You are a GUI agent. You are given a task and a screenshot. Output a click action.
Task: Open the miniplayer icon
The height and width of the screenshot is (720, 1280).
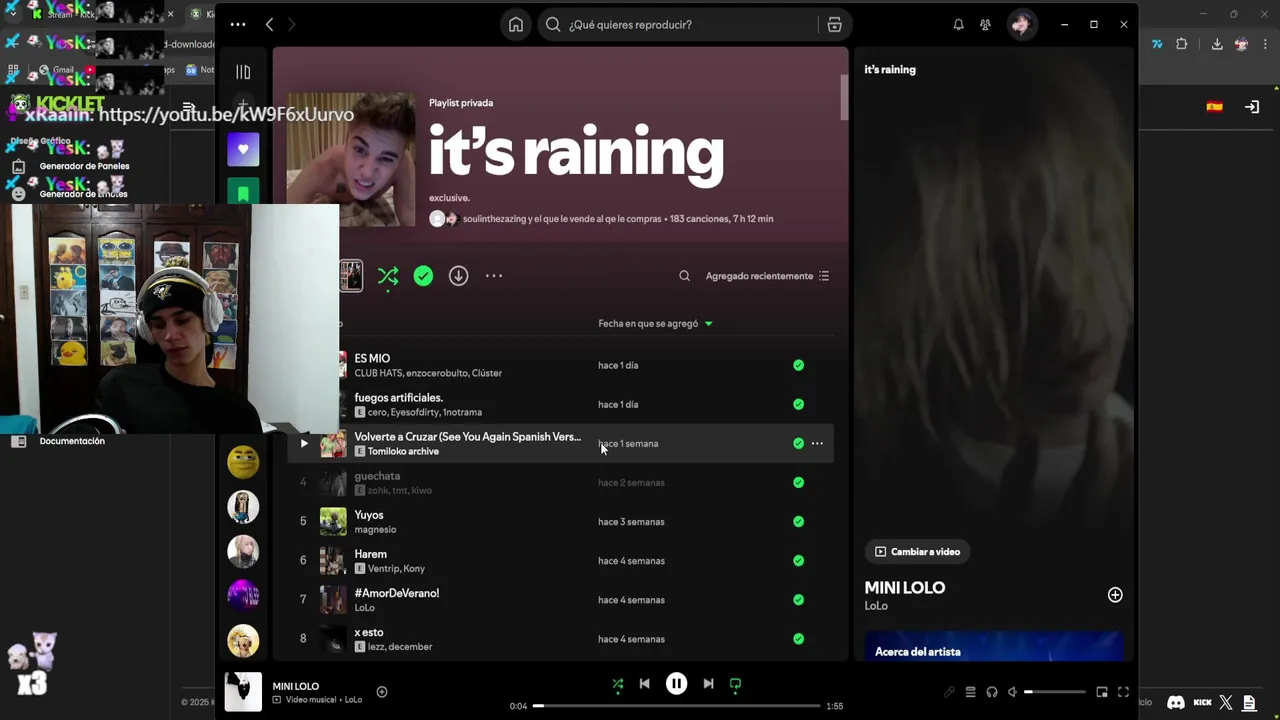(x=1102, y=692)
